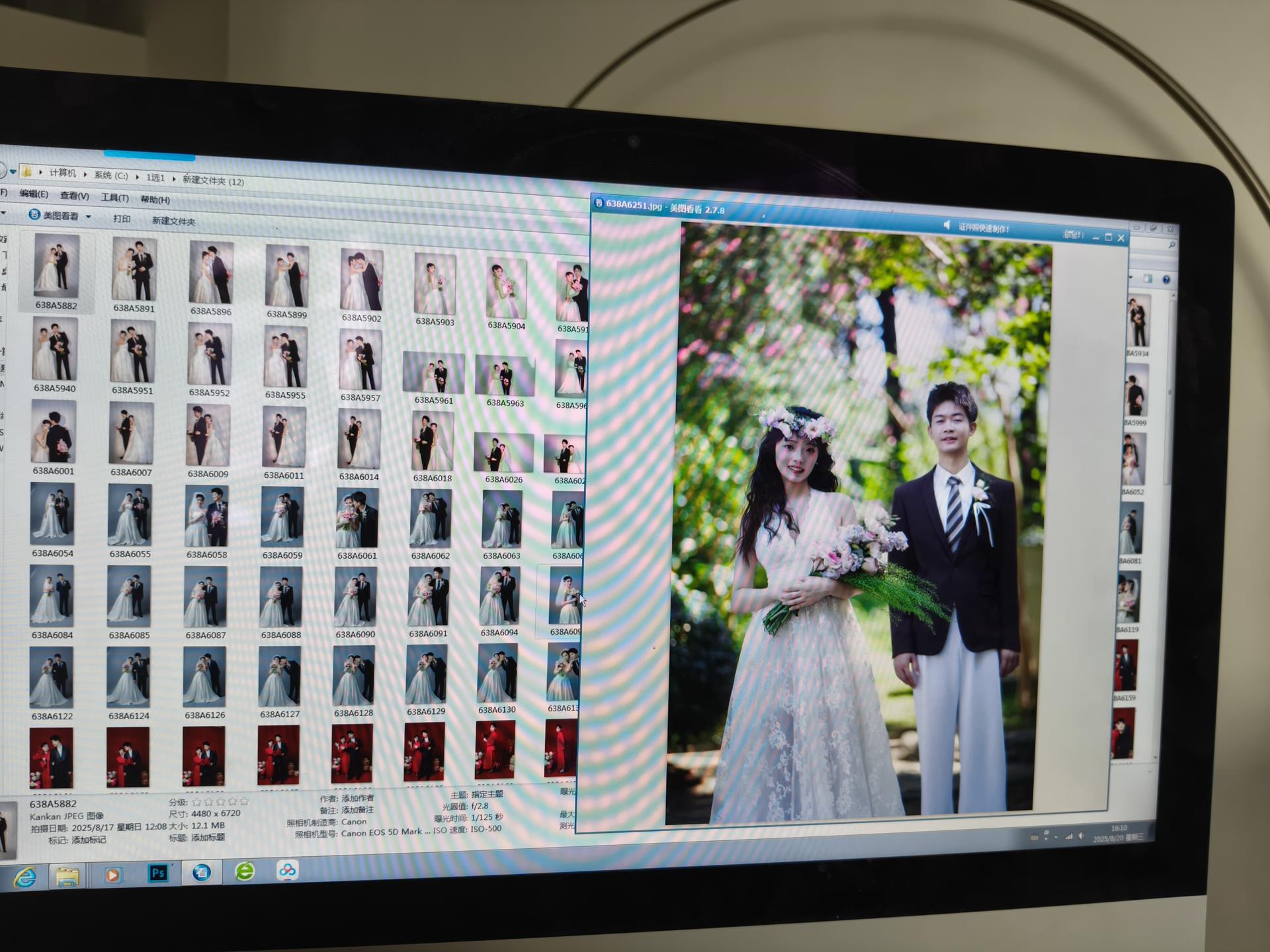Select thumbnail 638A5882

click(56, 266)
